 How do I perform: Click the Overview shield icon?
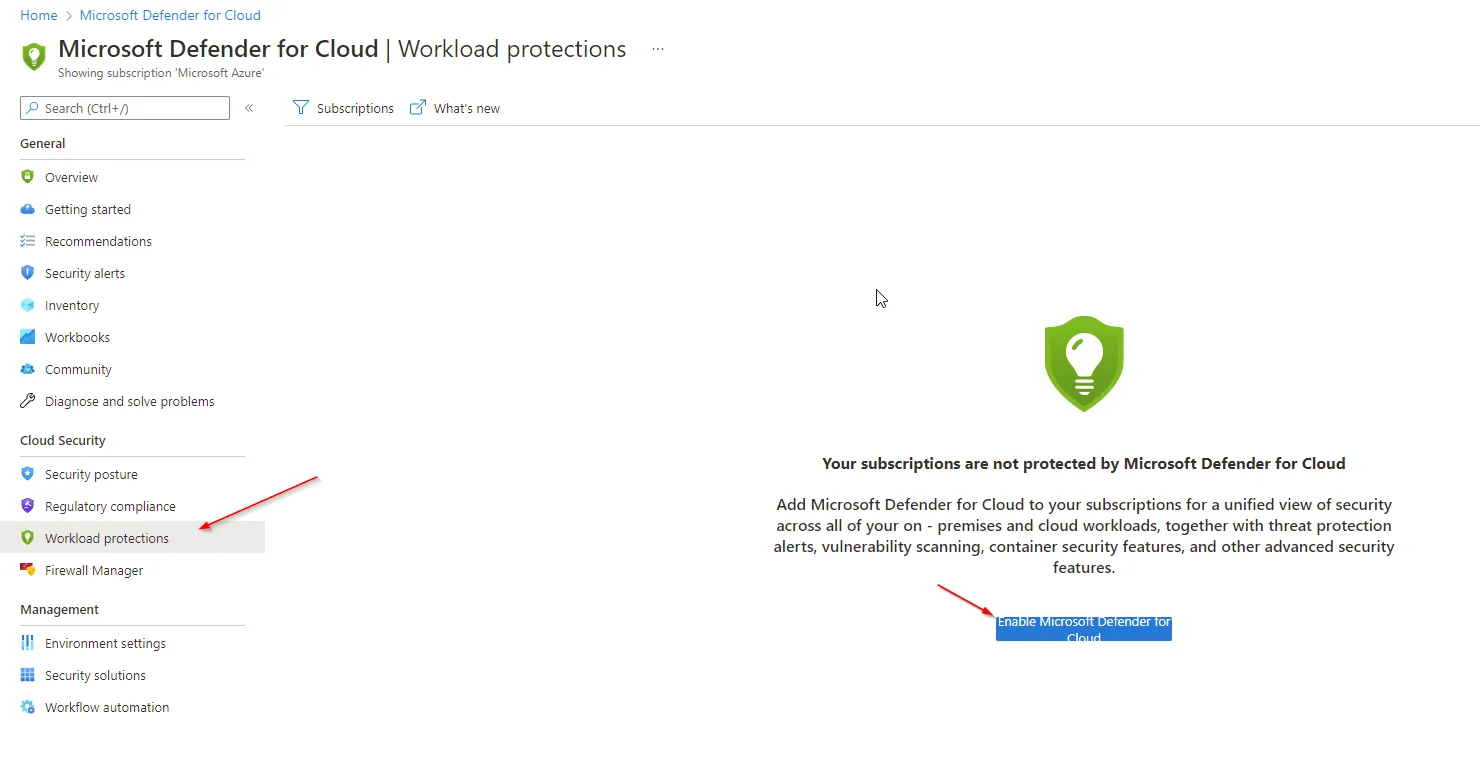click(28, 177)
